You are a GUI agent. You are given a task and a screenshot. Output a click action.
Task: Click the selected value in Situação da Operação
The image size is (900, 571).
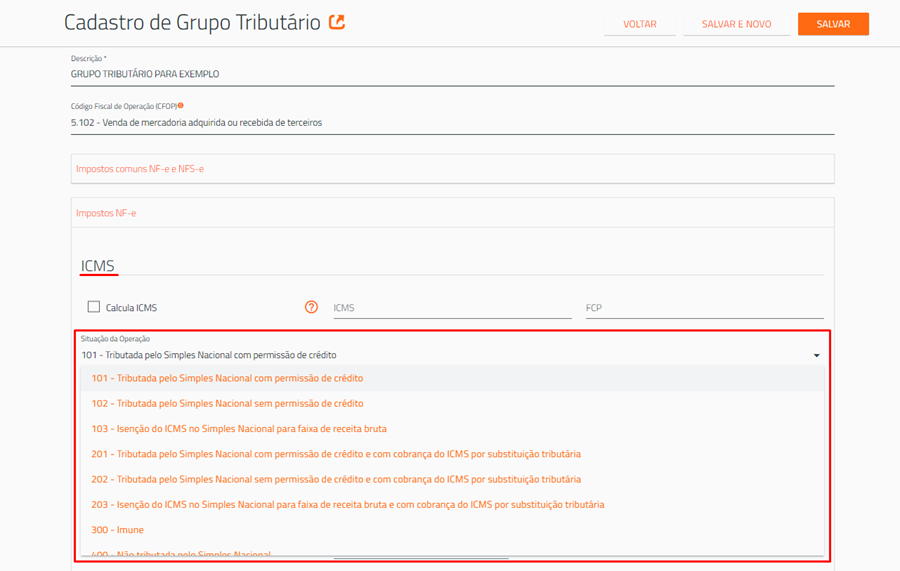[209, 355]
